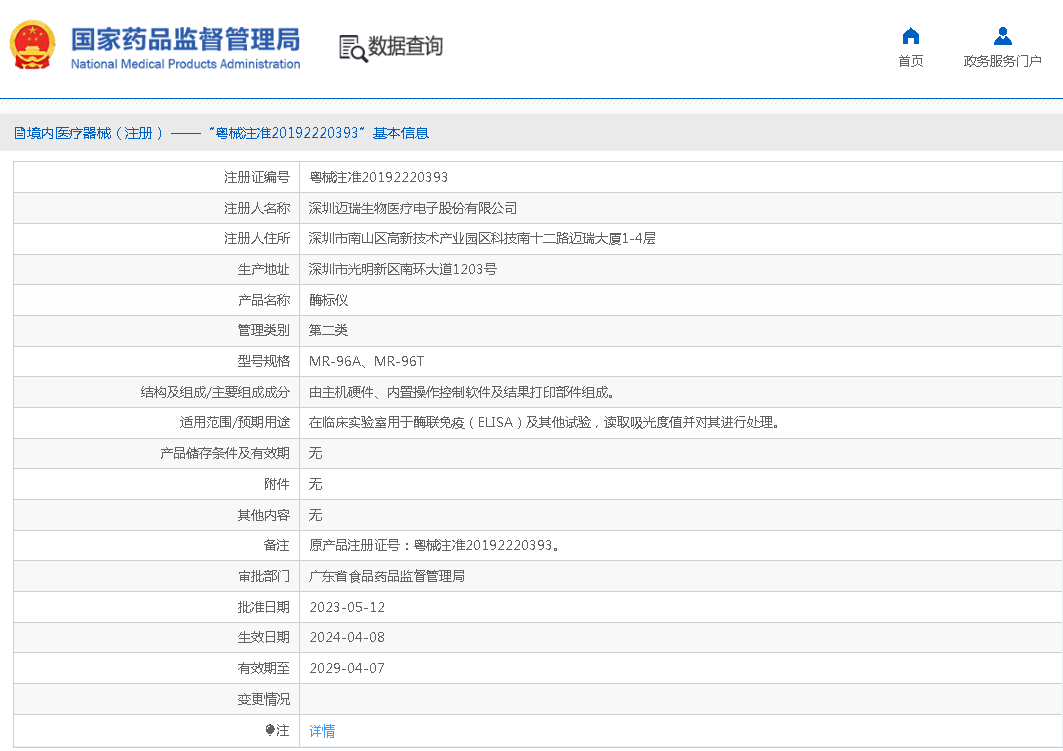1063x751 pixels.
Task: Click the blue house icon above 首页
Action: 910,34
